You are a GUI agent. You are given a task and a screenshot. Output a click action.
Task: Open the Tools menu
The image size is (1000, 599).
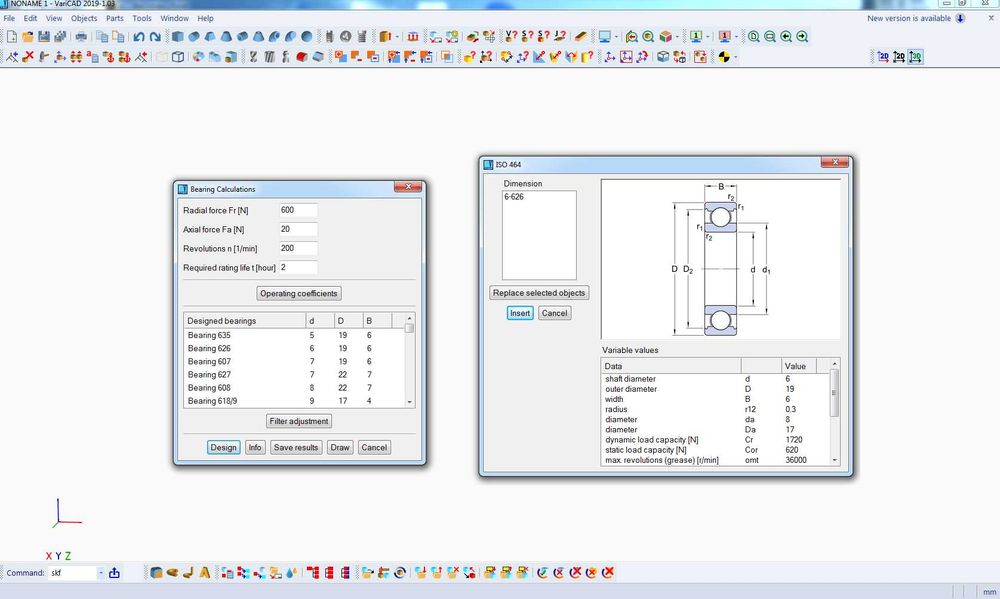(x=142, y=18)
